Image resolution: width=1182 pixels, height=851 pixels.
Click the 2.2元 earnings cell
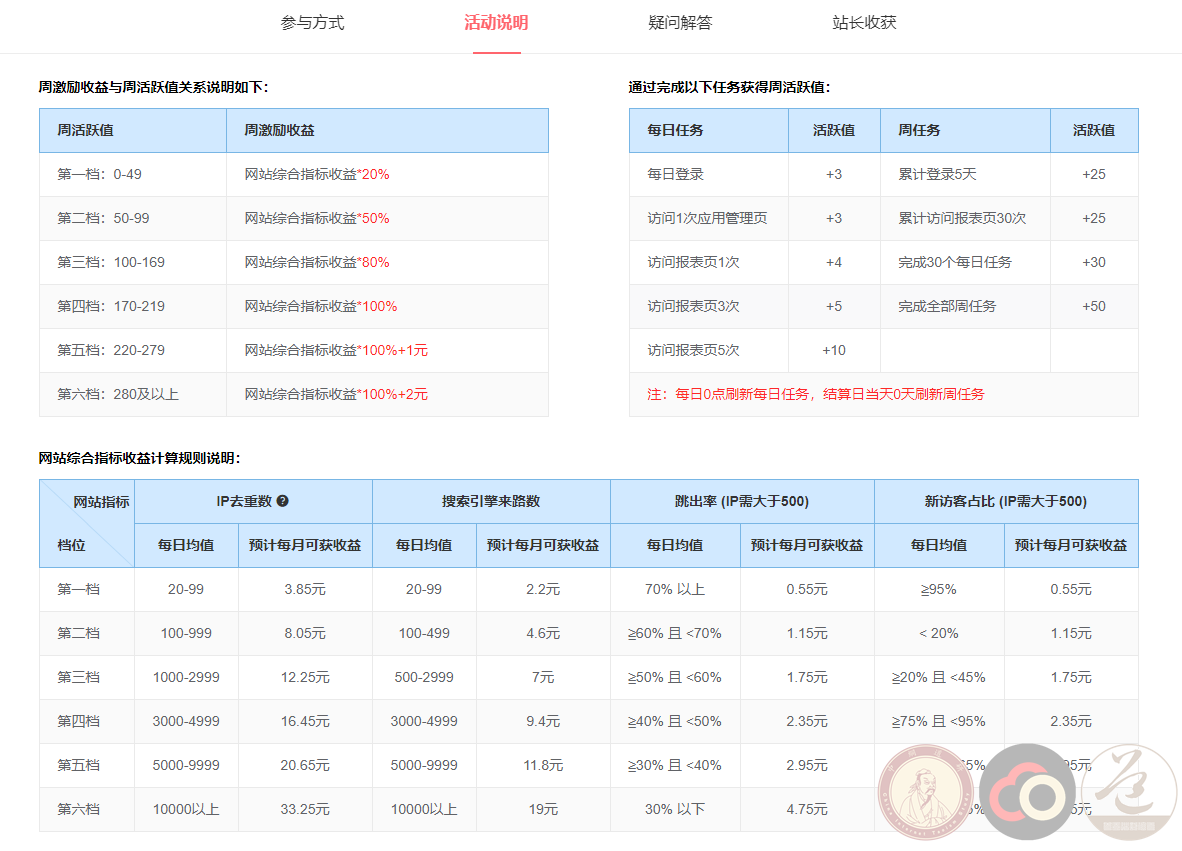pyautogui.click(x=543, y=589)
